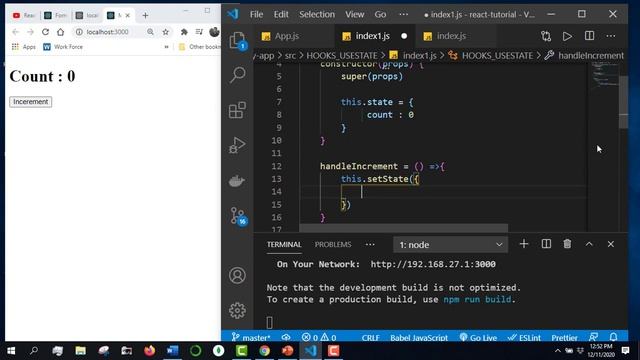Open the editor More Actions ellipsis
This screenshot has height=360, width=640.
click(x=611, y=36)
